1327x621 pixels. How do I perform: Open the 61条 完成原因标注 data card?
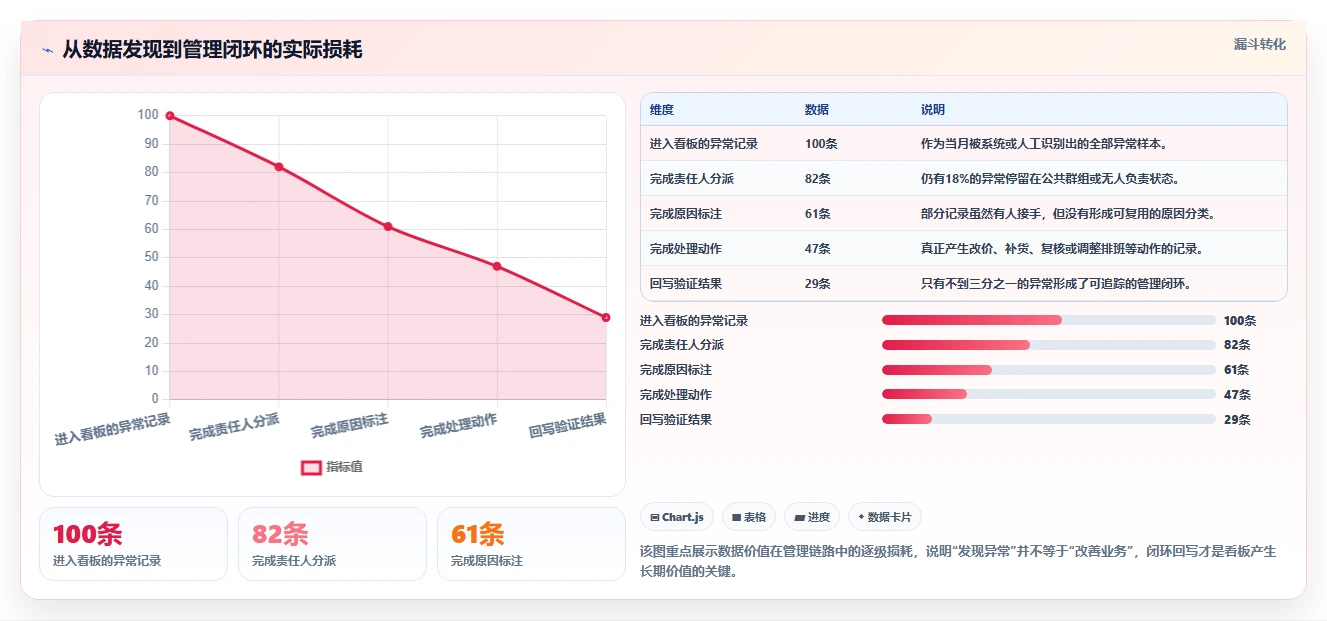tap(531, 544)
